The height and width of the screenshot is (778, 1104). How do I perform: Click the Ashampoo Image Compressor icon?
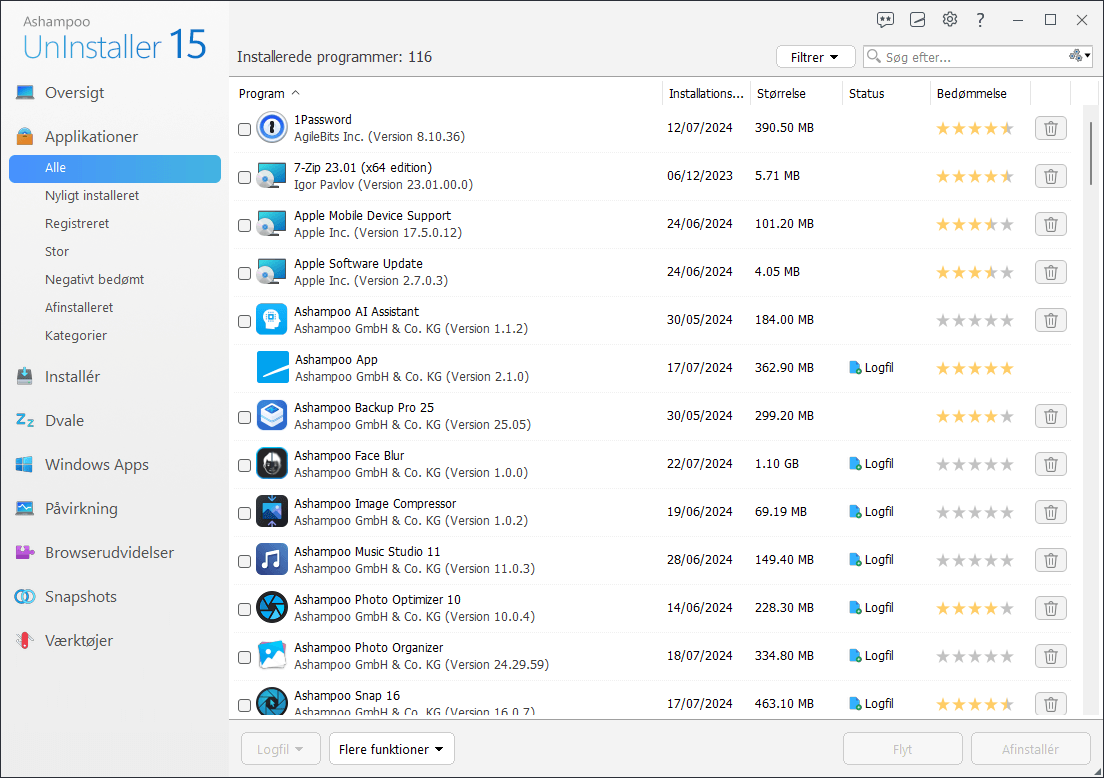click(272, 512)
